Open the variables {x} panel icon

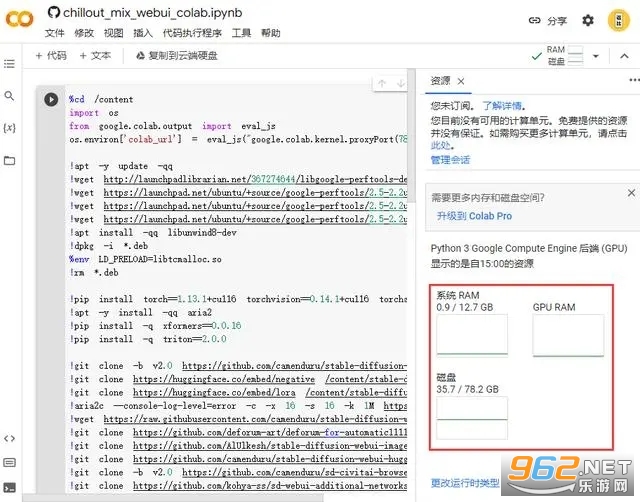(x=9, y=128)
